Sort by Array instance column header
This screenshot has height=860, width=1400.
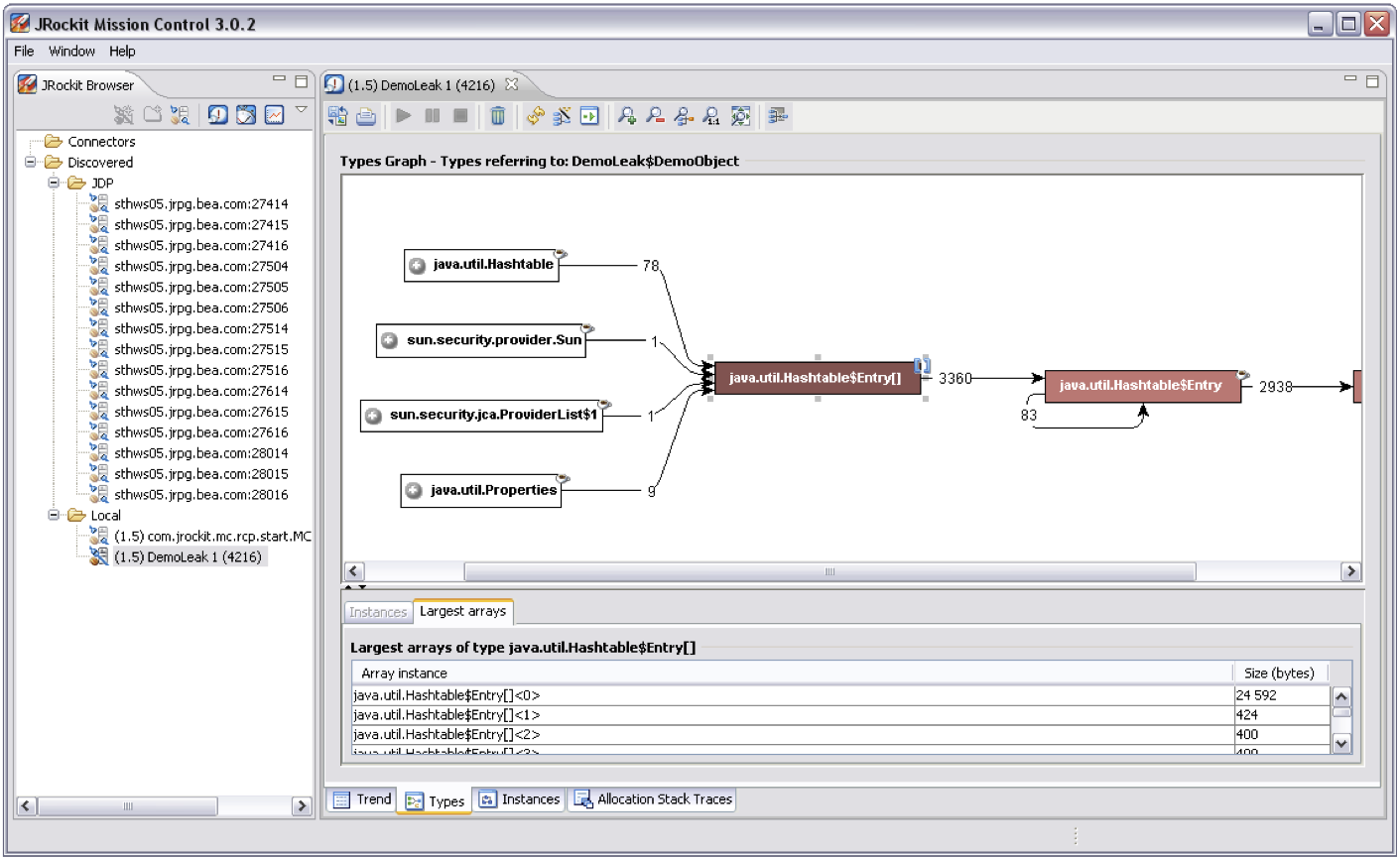point(792,673)
